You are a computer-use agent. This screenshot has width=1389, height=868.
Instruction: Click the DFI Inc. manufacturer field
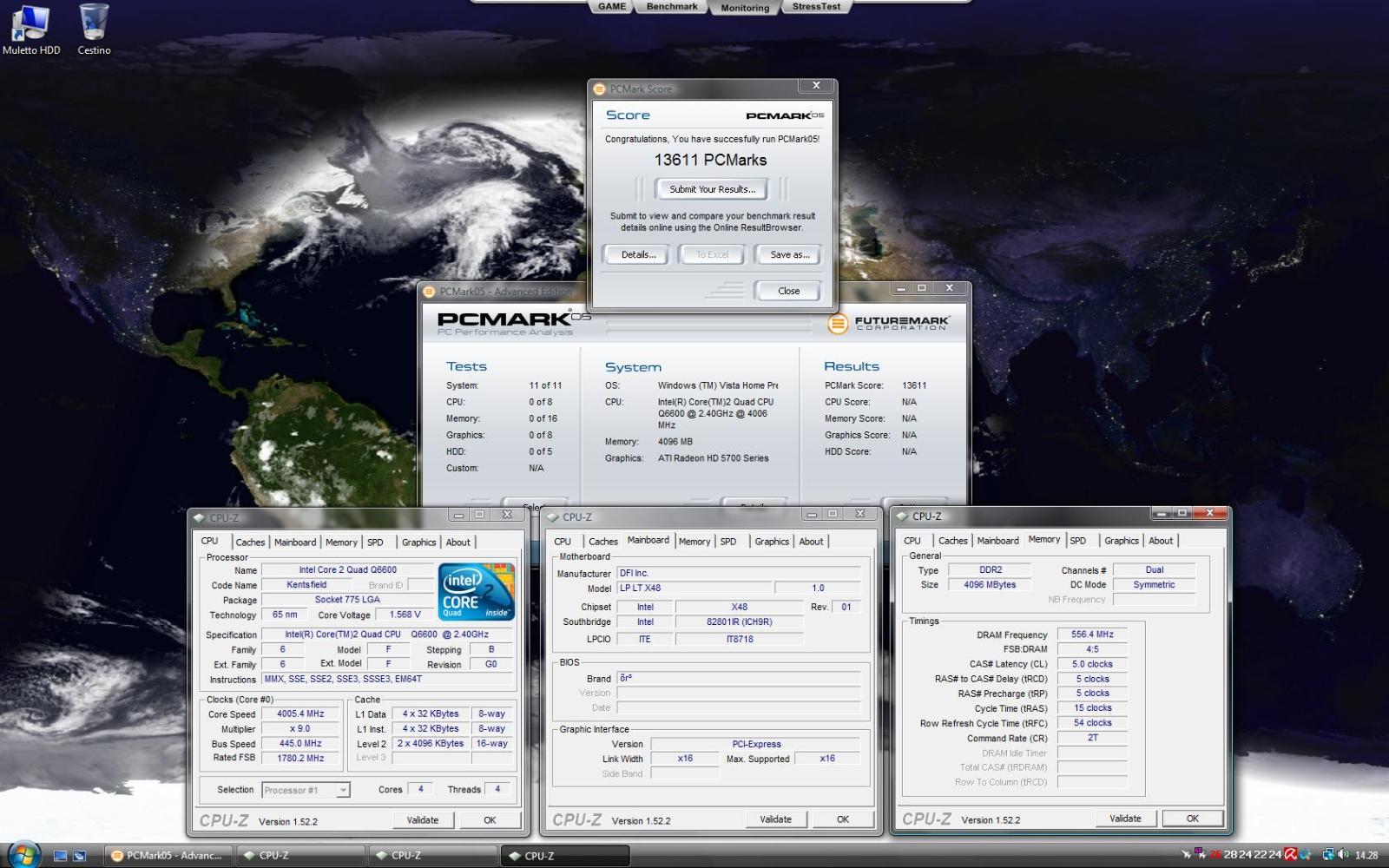click(738, 573)
